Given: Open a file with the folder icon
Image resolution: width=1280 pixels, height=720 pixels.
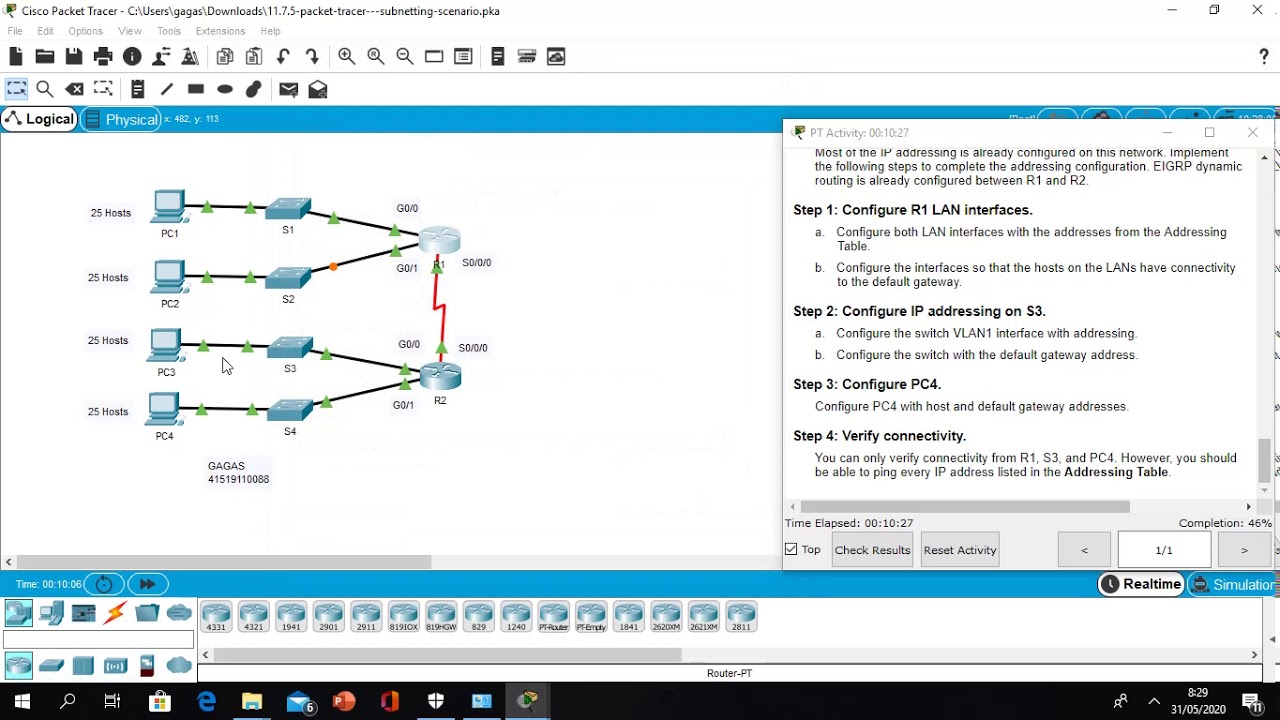Looking at the screenshot, I should (45, 57).
